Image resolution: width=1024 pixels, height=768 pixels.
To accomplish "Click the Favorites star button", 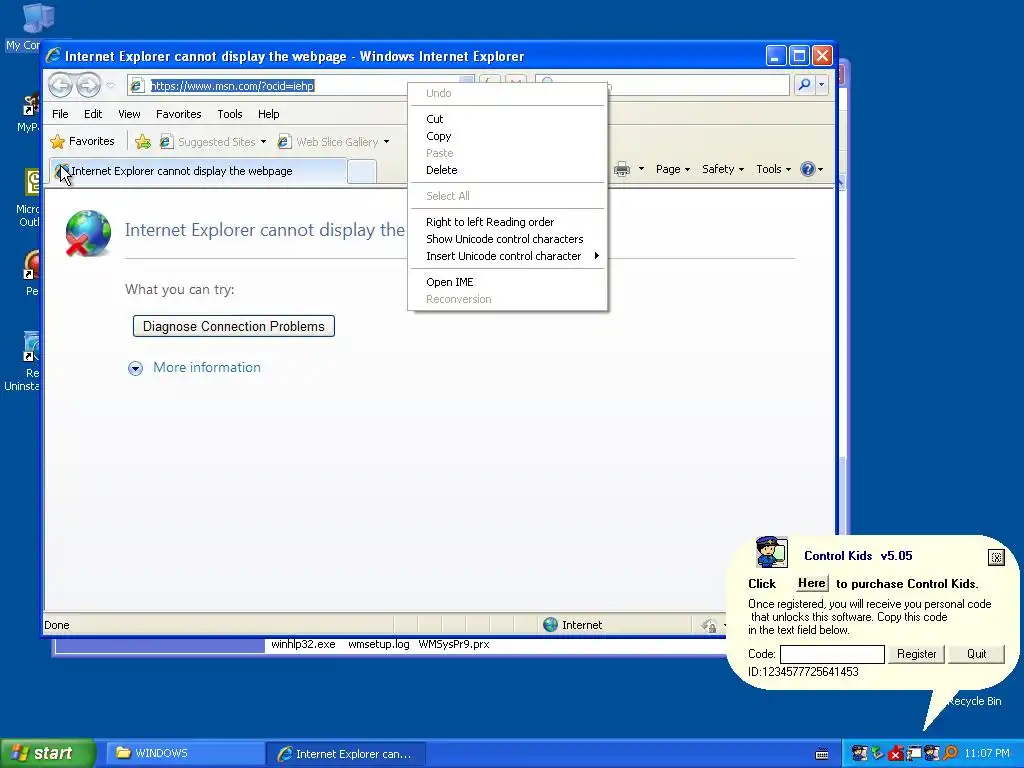I will coord(83,141).
